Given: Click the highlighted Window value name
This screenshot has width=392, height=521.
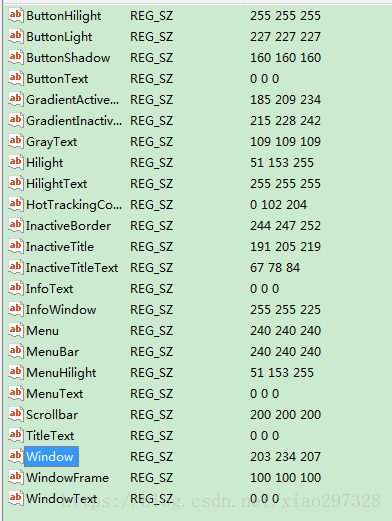Looking at the screenshot, I should tap(50, 457).
